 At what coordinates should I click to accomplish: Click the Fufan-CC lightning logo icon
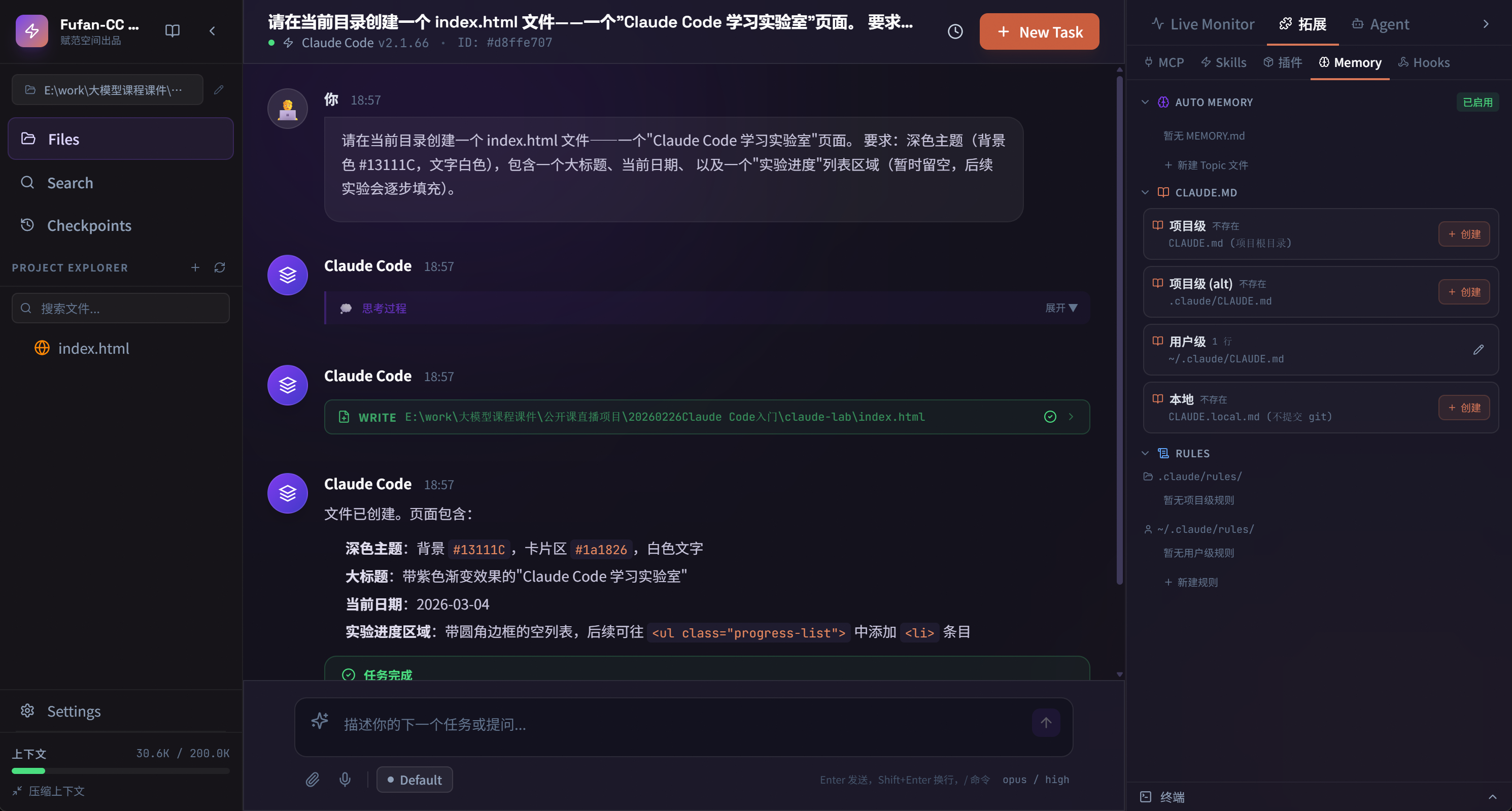[x=31, y=30]
